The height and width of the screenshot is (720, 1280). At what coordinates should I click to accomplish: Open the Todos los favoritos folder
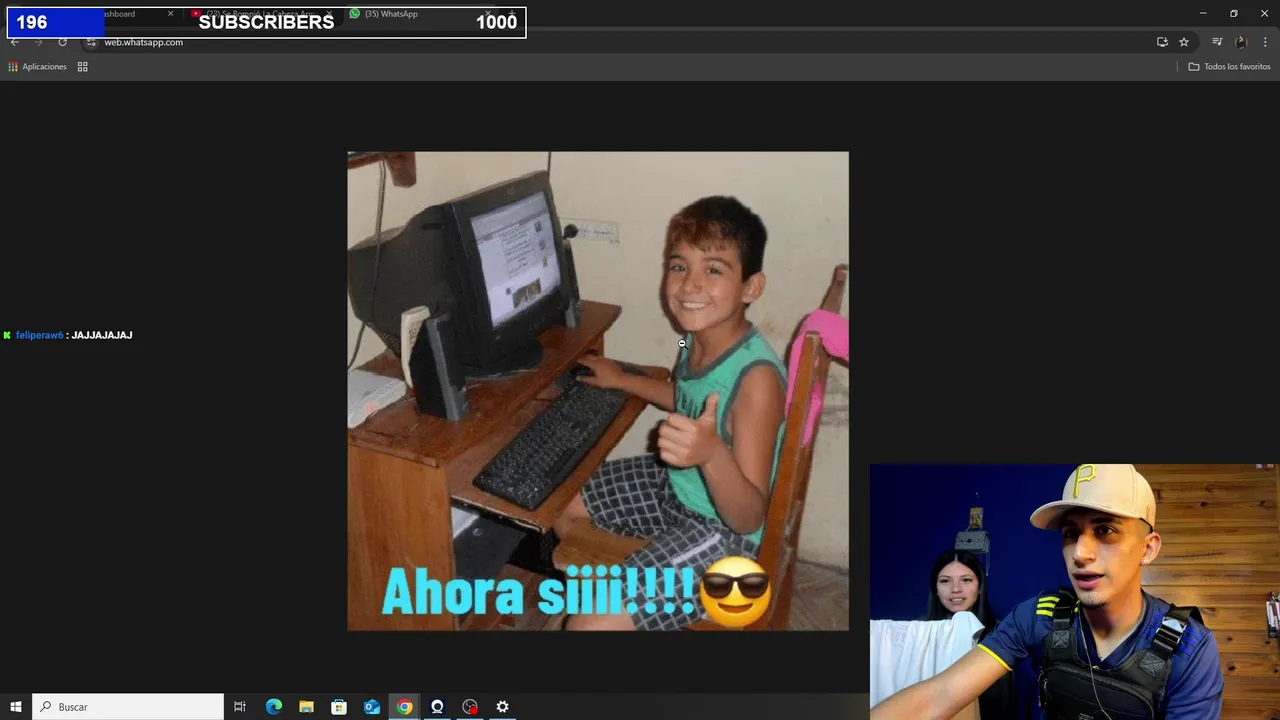[1229, 67]
